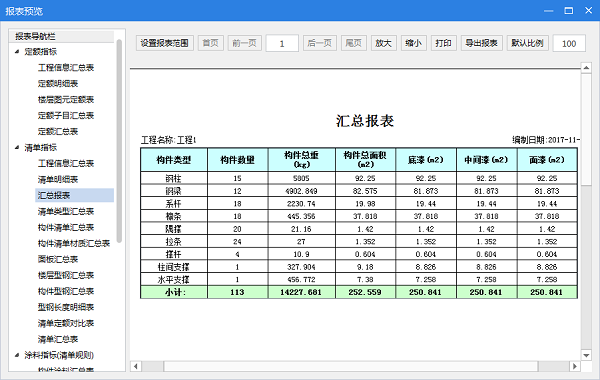Click the 报表导航栏 panel header
Screen dimensions: 600x380
click(x=61, y=36)
